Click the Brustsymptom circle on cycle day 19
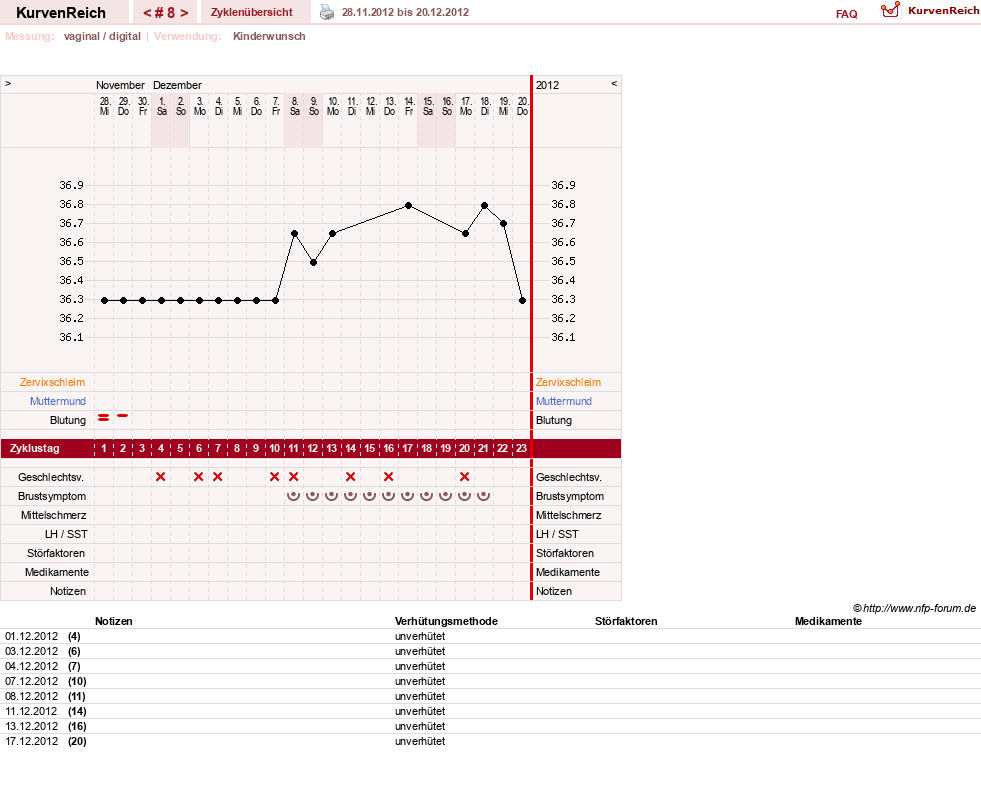981x800 pixels. (445, 495)
